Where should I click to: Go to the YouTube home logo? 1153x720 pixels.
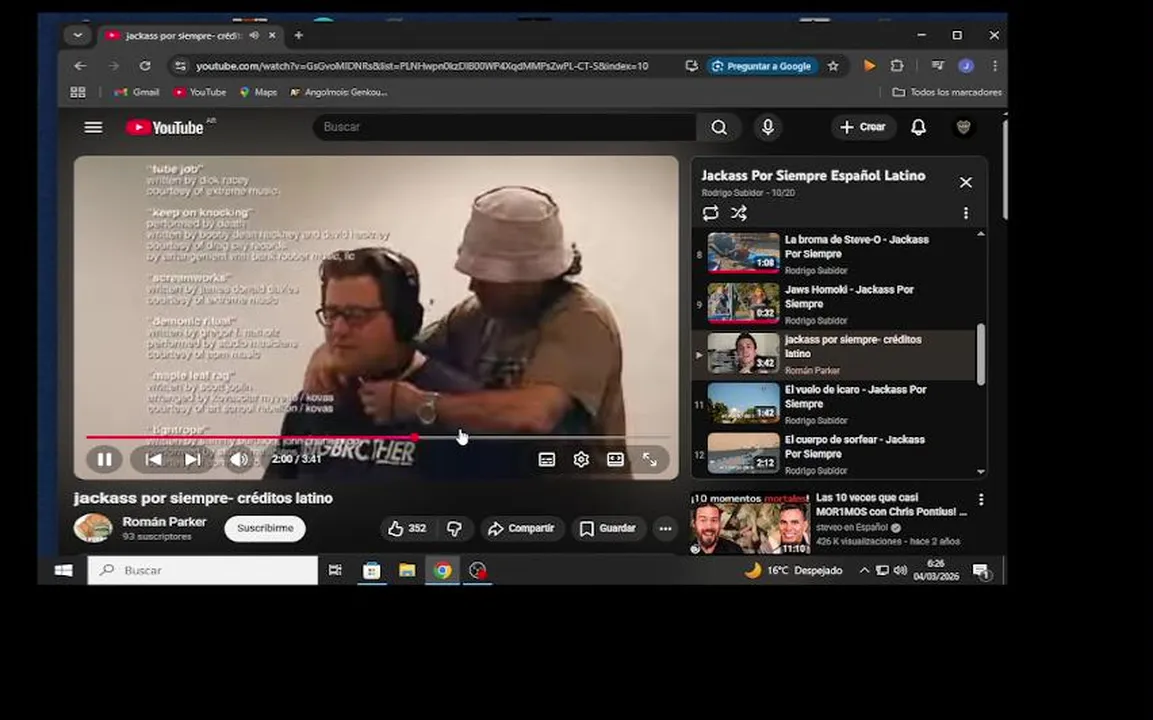(x=164, y=127)
